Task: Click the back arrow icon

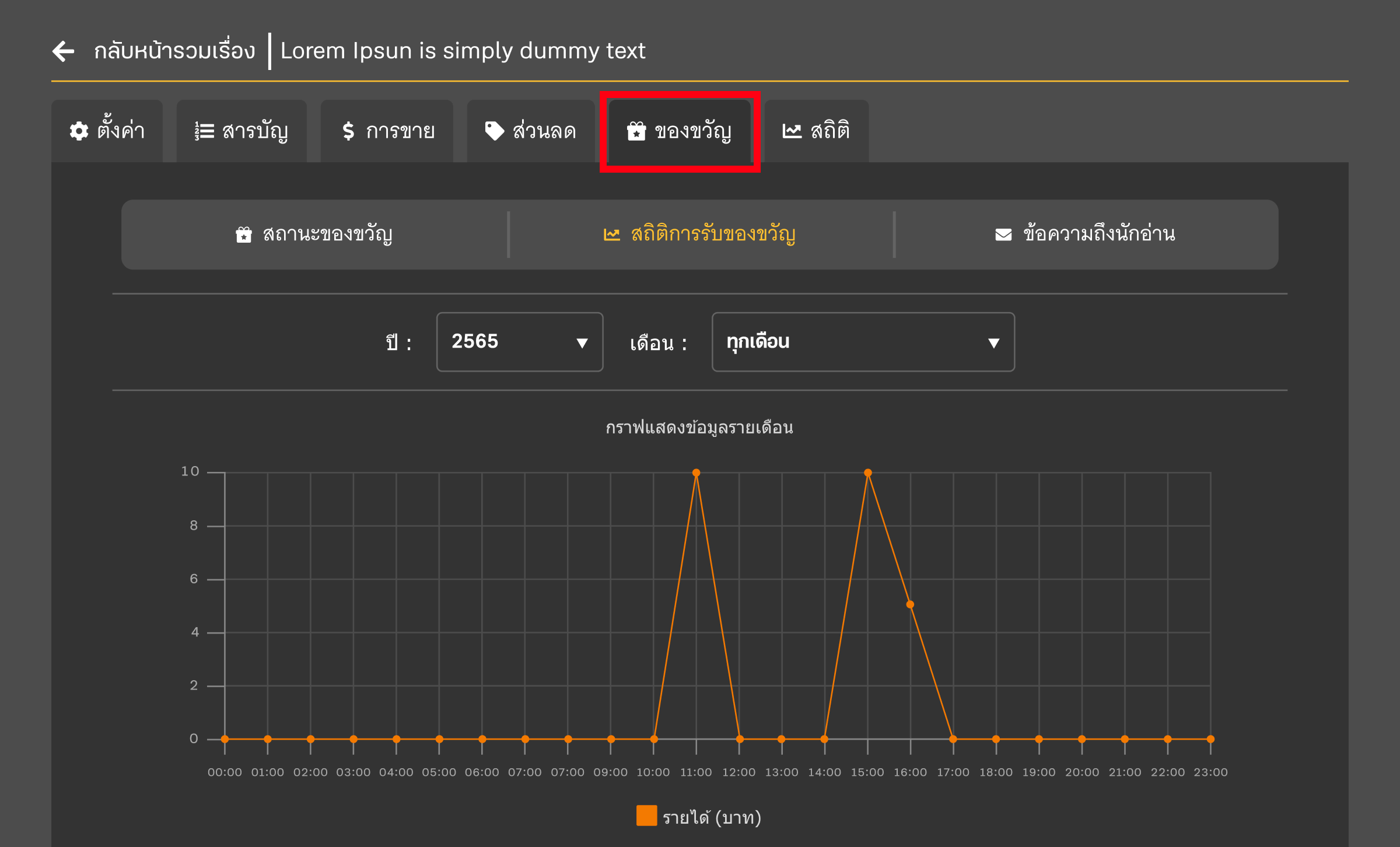Action: tap(64, 51)
